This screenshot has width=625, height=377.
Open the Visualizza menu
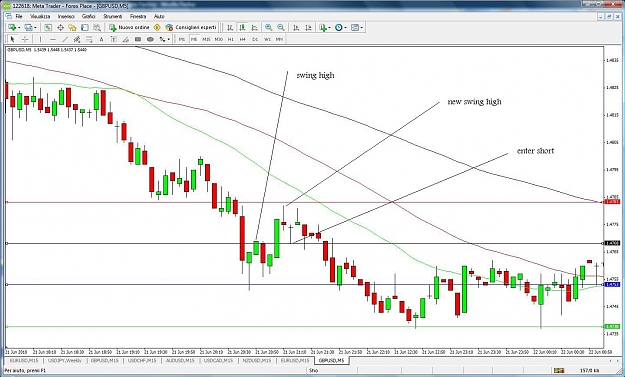pyautogui.click(x=40, y=16)
